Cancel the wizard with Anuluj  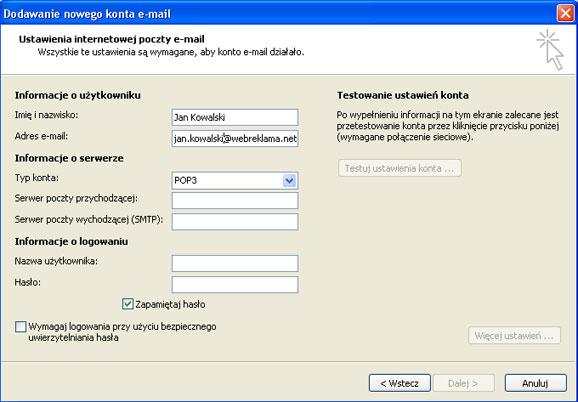click(536, 383)
